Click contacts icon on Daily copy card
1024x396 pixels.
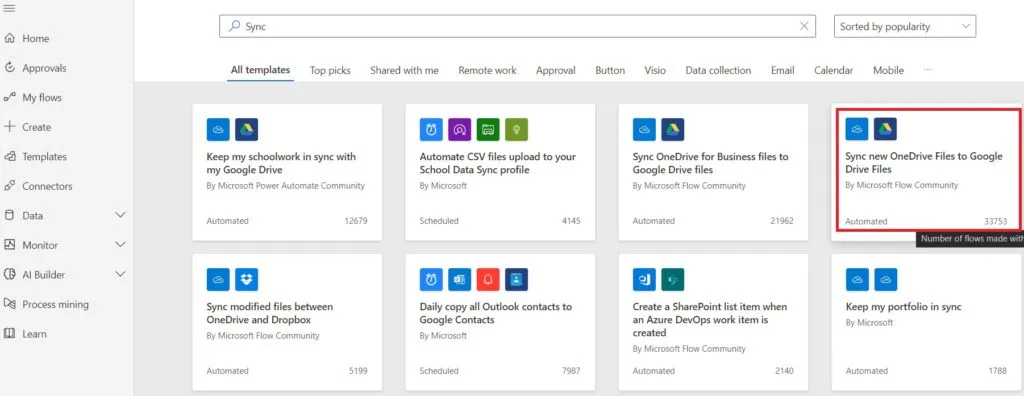516,279
